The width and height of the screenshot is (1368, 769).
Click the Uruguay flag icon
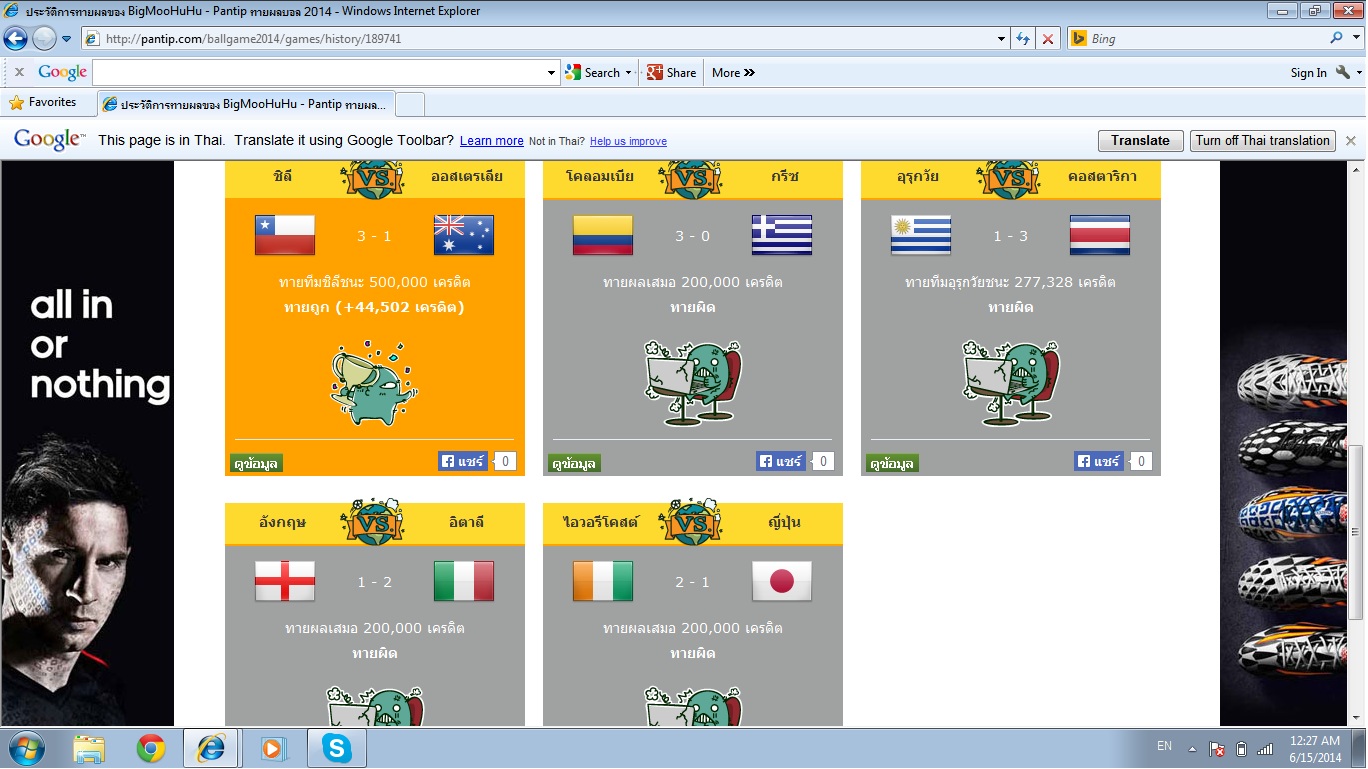[921, 235]
